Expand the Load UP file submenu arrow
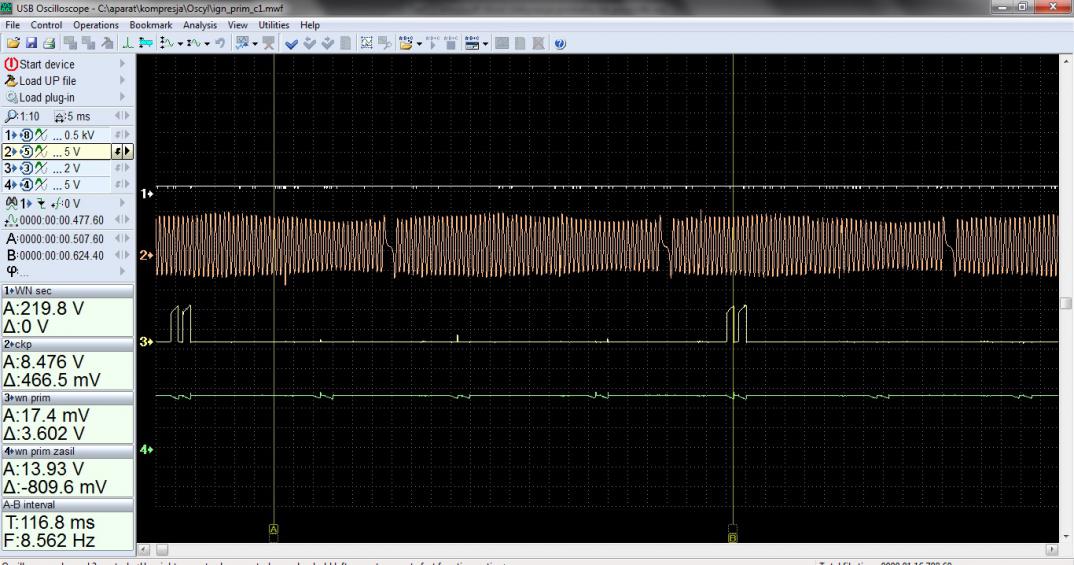The height and width of the screenshot is (565, 1074). (122, 81)
